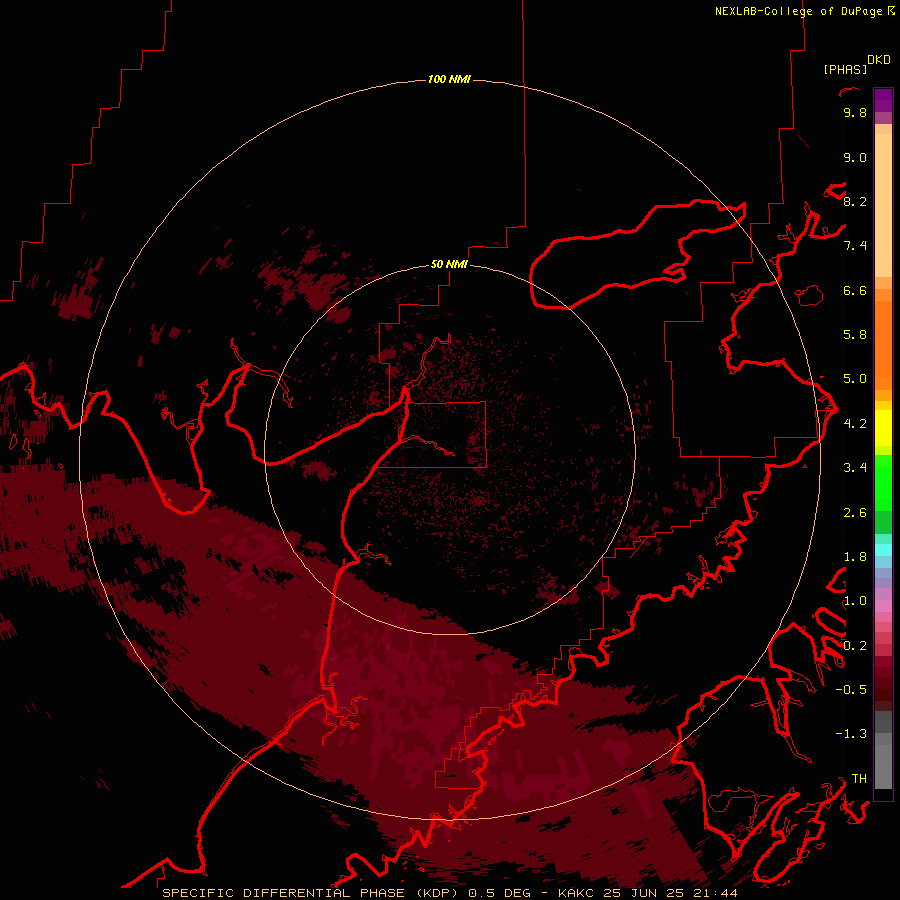Select the 7.4 legend value
The image size is (900, 900).
click(855, 246)
